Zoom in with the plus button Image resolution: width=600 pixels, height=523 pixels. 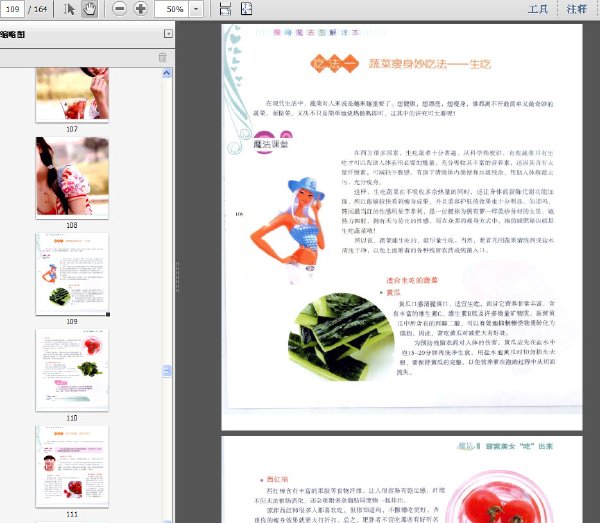[x=140, y=9]
